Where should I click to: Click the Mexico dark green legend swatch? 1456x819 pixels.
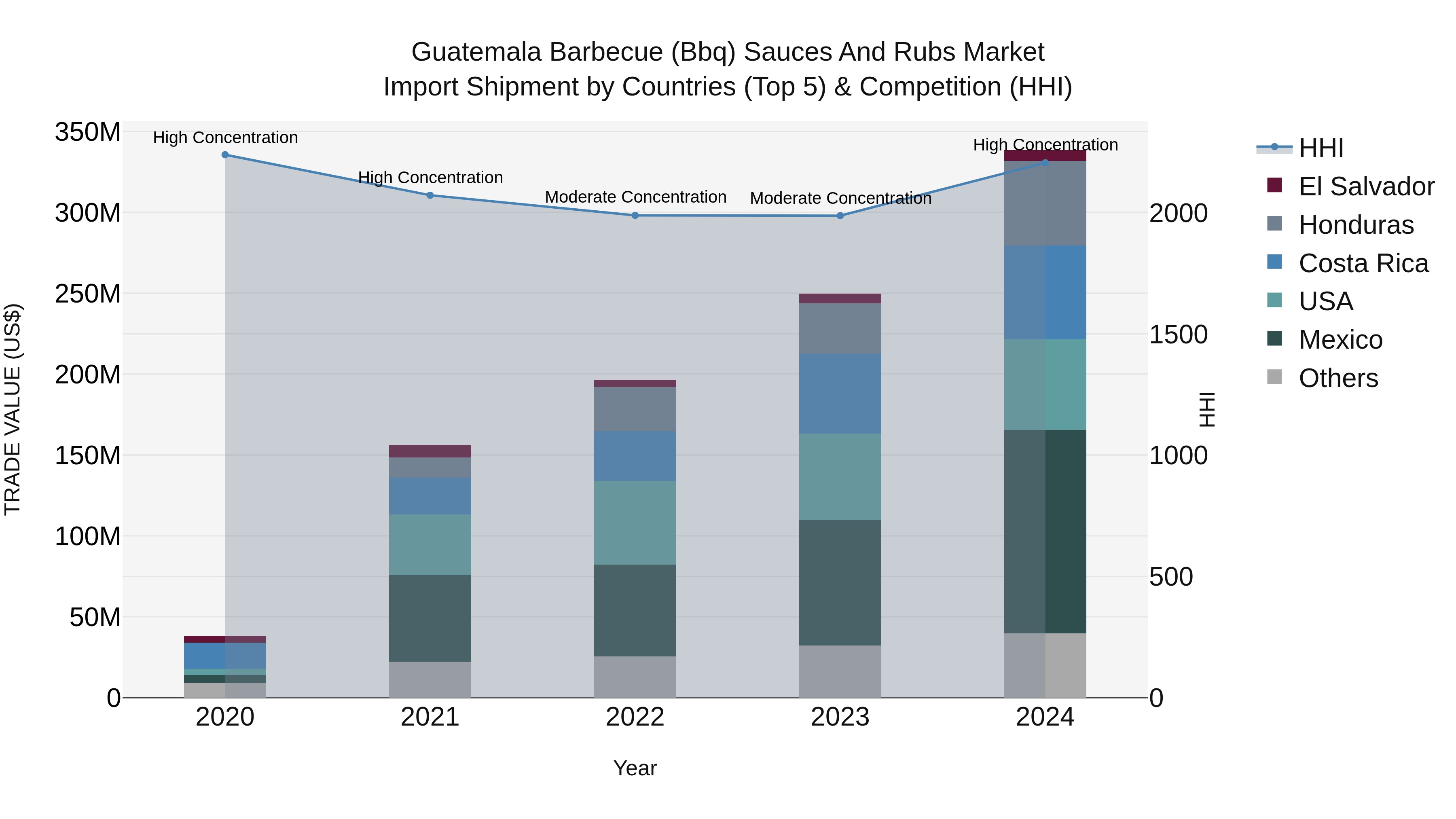click(1274, 338)
